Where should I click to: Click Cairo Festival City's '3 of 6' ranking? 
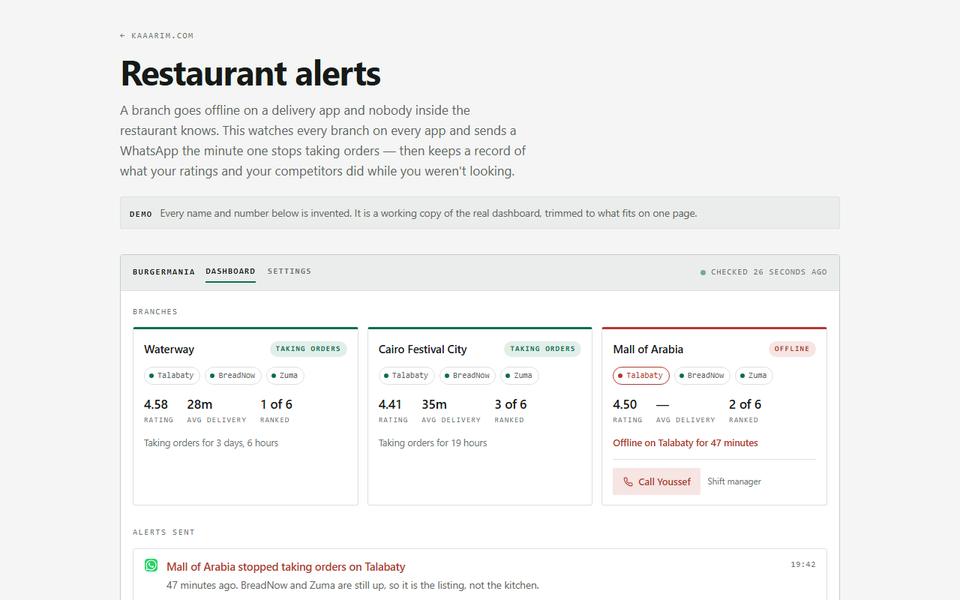(x=511, y=405)
